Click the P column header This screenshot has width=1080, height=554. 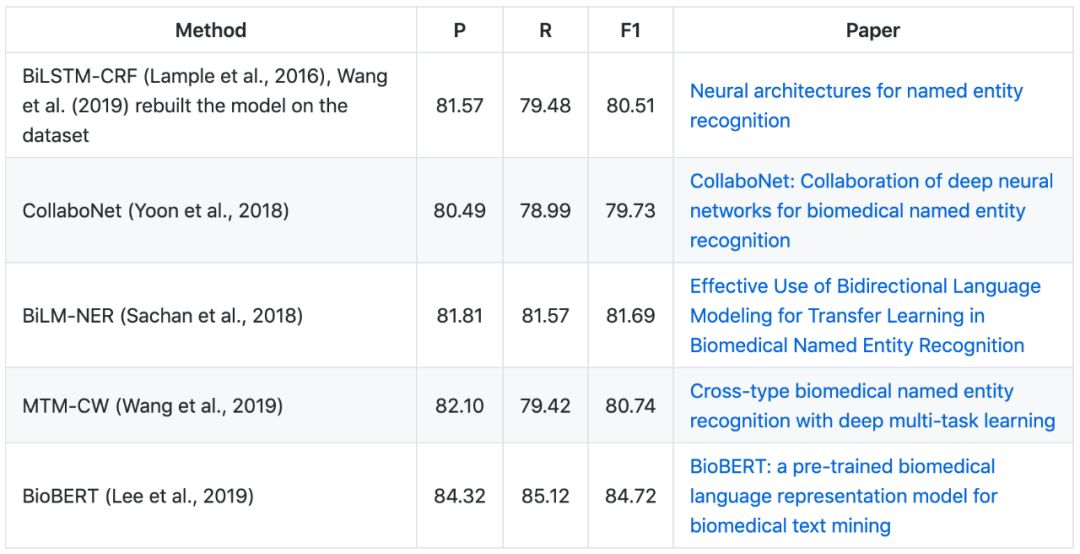tap(459, 30)
